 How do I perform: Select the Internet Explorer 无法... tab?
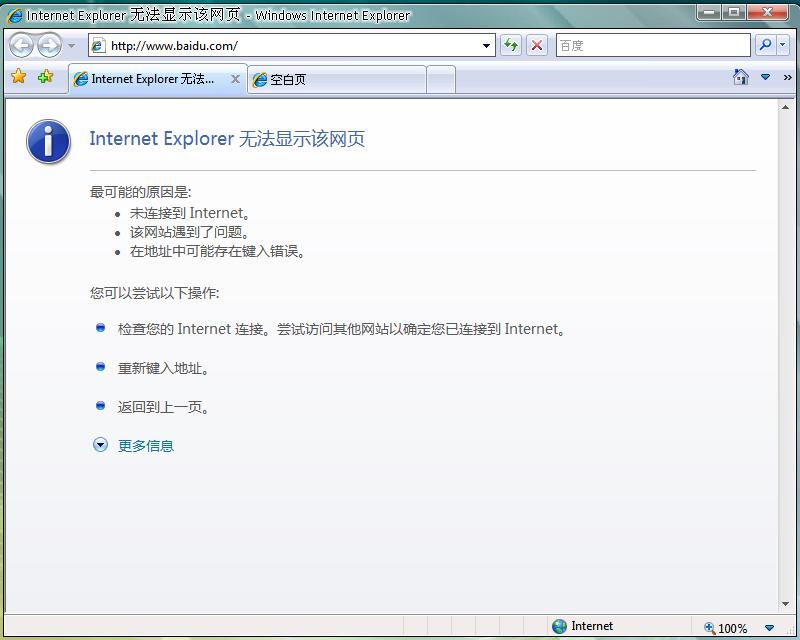coord(158,79)
